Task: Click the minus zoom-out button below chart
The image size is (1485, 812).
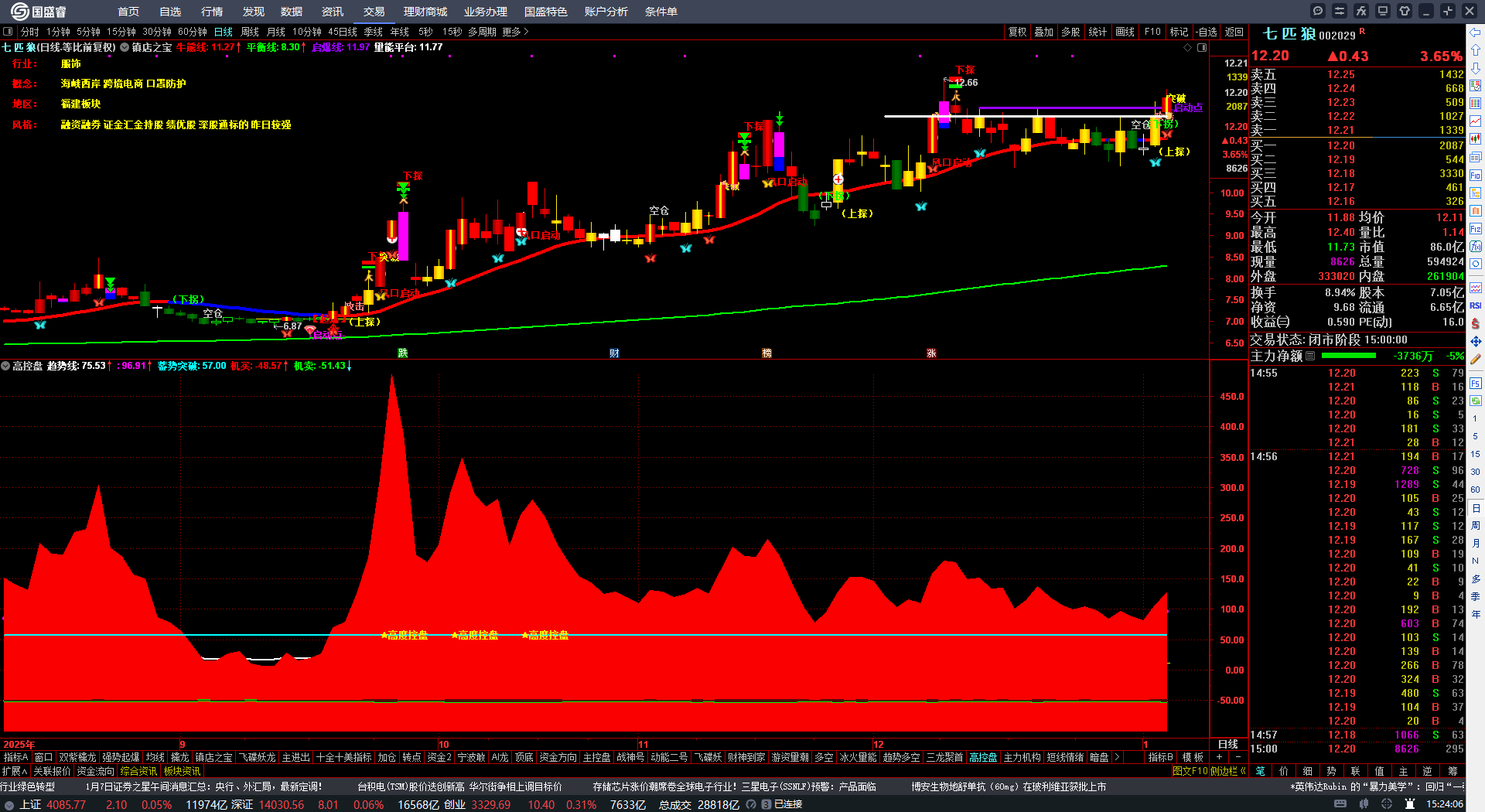Action: (1238, 757)
